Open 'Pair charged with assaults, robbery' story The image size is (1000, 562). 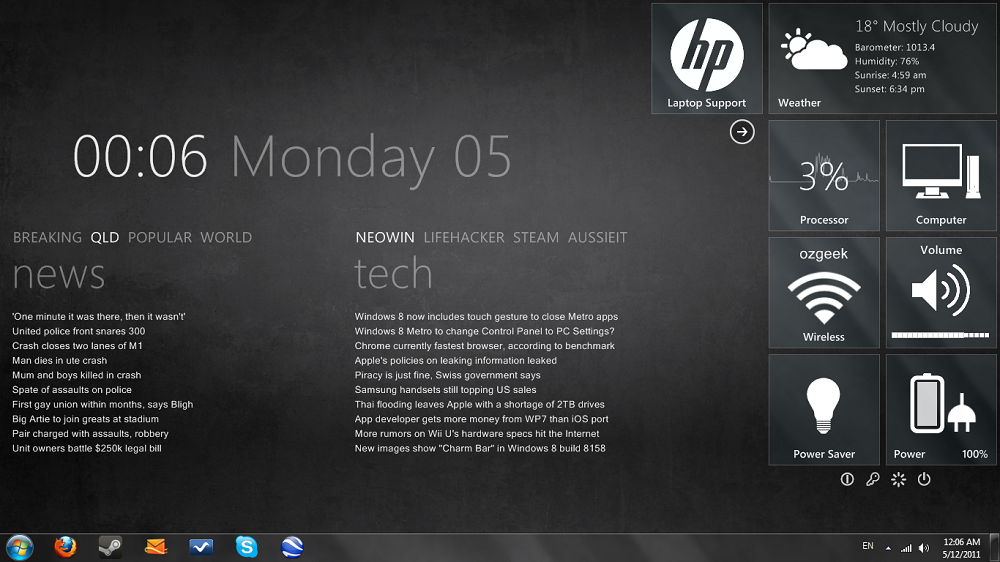91,434
